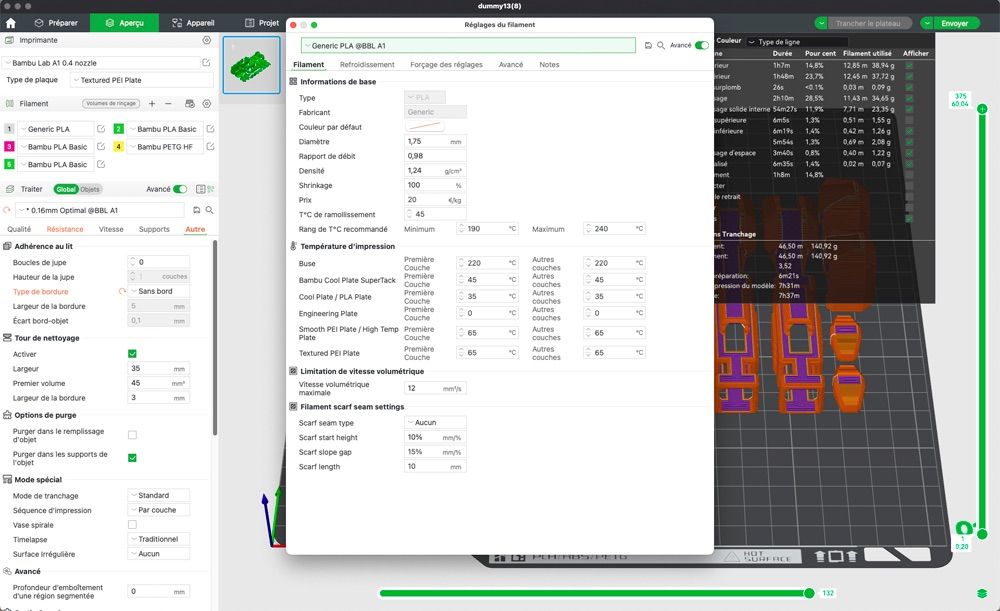Open the Generic PLA @BBL A1 preset dropdown
Viewport: 1000px width, 611px height.
[468, 46]
